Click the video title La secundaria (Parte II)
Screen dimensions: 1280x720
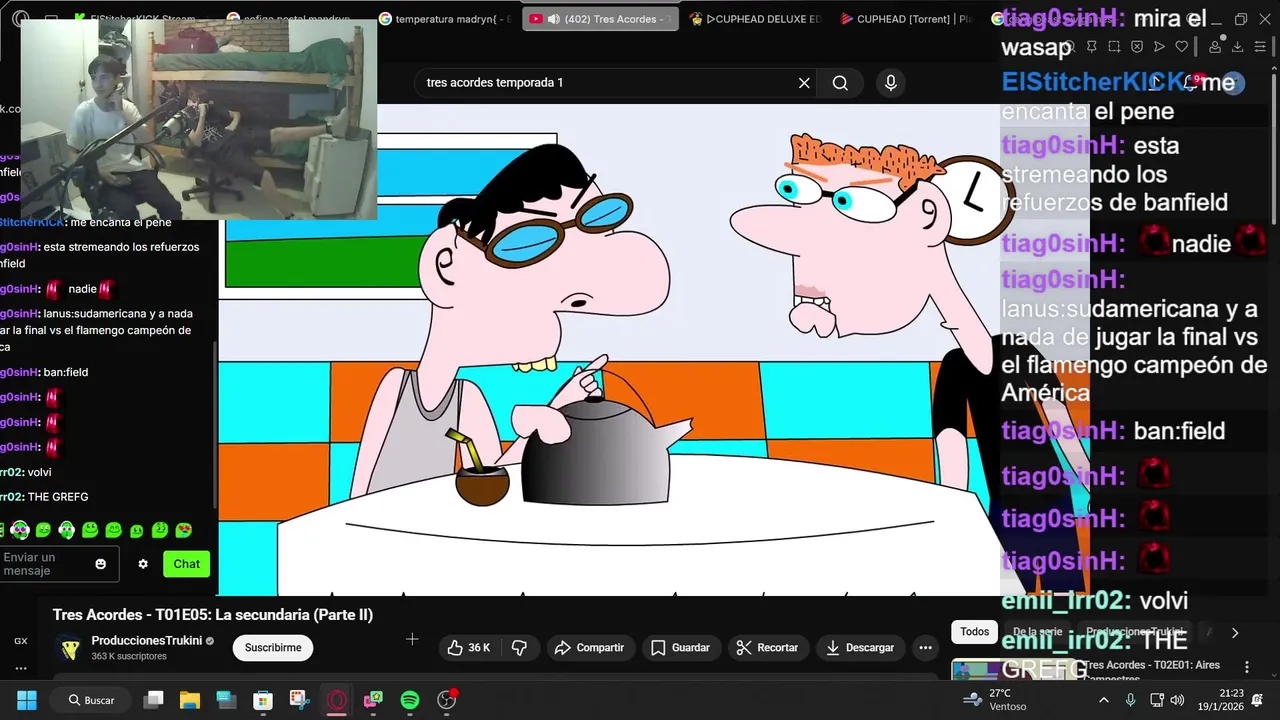213,615
